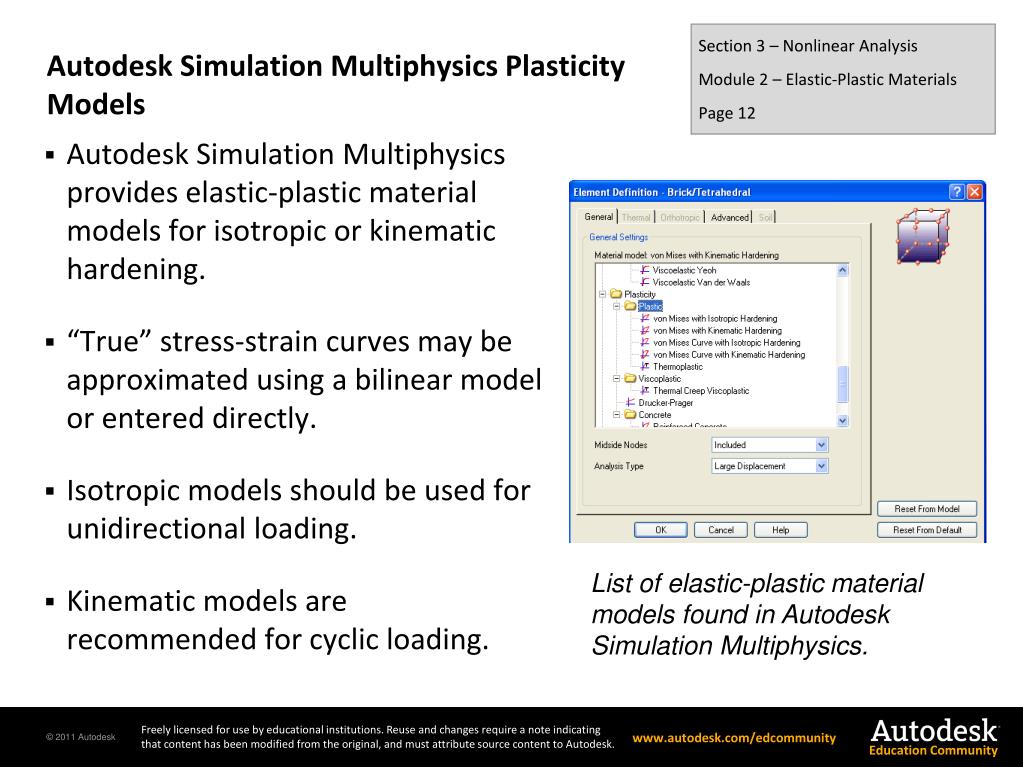Click the brick element preview cube

(923, 235)
